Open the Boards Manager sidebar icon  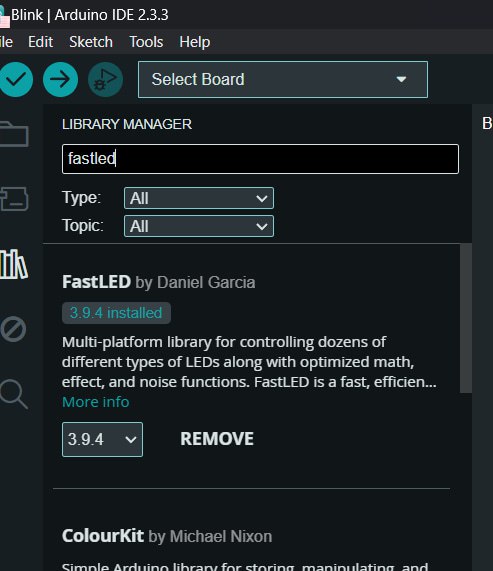coord(14,199)
